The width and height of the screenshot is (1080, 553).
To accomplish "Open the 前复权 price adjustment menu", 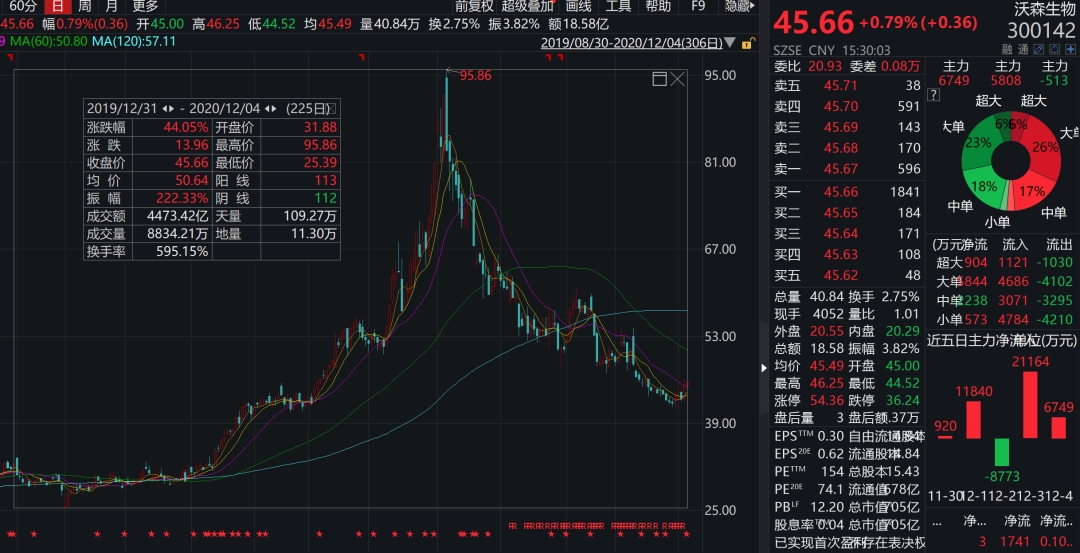I will pos(474,6).
